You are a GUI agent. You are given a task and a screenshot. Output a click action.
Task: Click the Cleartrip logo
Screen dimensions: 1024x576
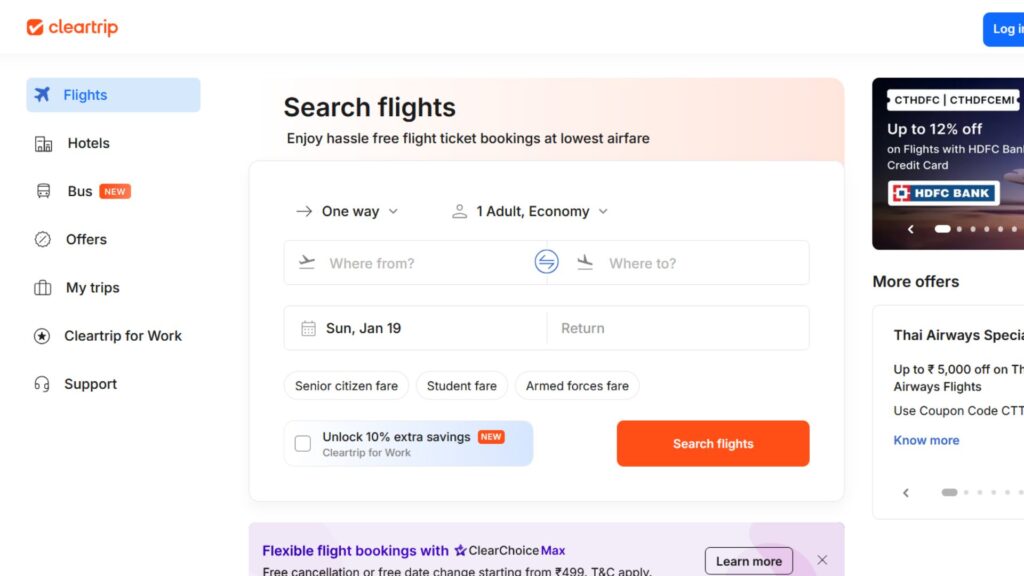(72, 28)
